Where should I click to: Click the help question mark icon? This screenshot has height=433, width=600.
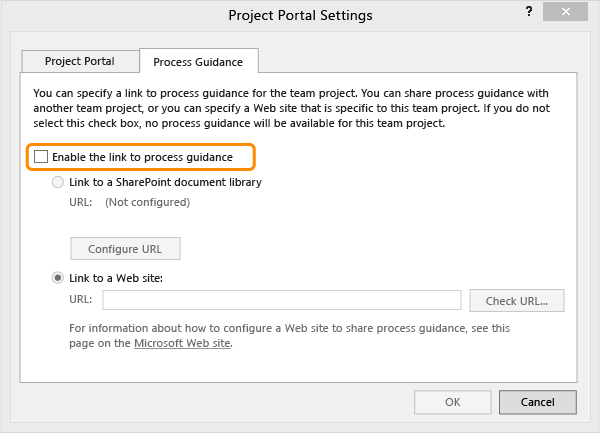pos(527,13)
